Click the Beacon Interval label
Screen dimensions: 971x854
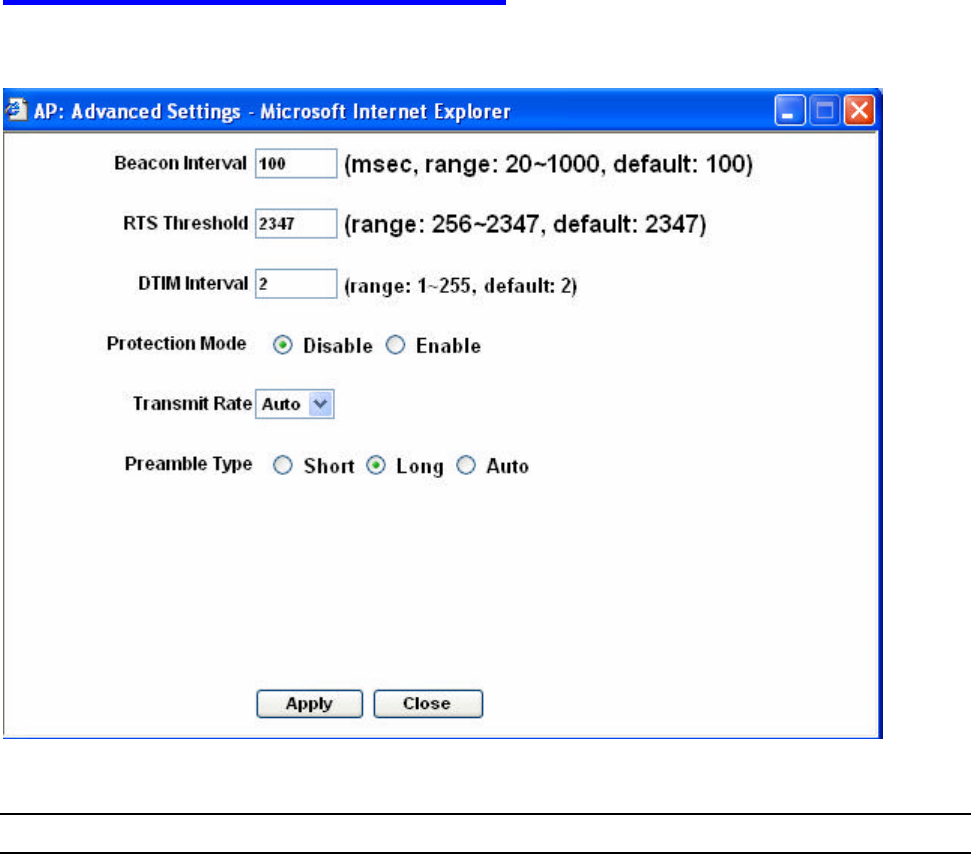click(180, 163)
